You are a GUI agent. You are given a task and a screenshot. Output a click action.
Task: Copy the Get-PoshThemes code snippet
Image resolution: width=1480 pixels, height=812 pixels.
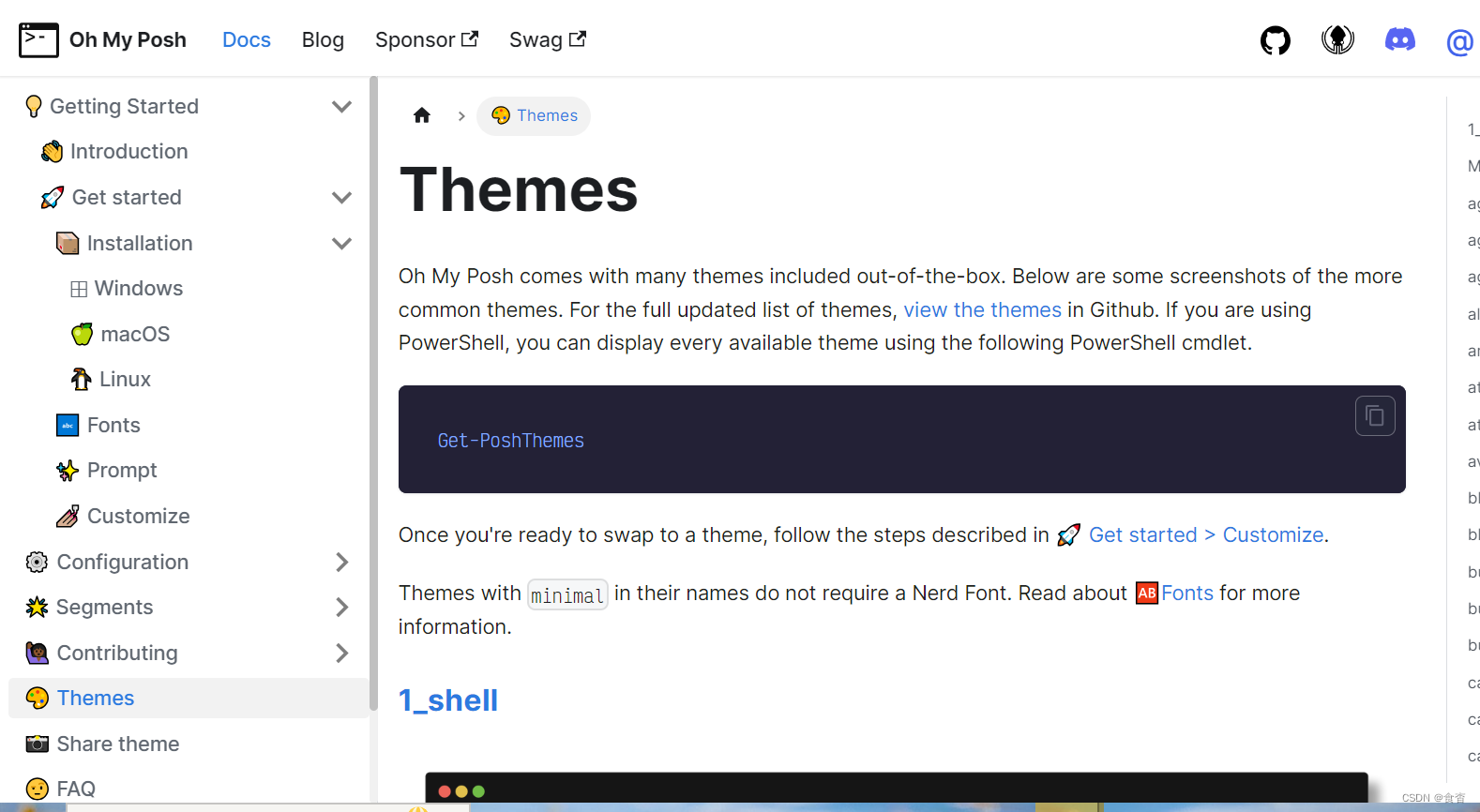(x=1375, y=415)
